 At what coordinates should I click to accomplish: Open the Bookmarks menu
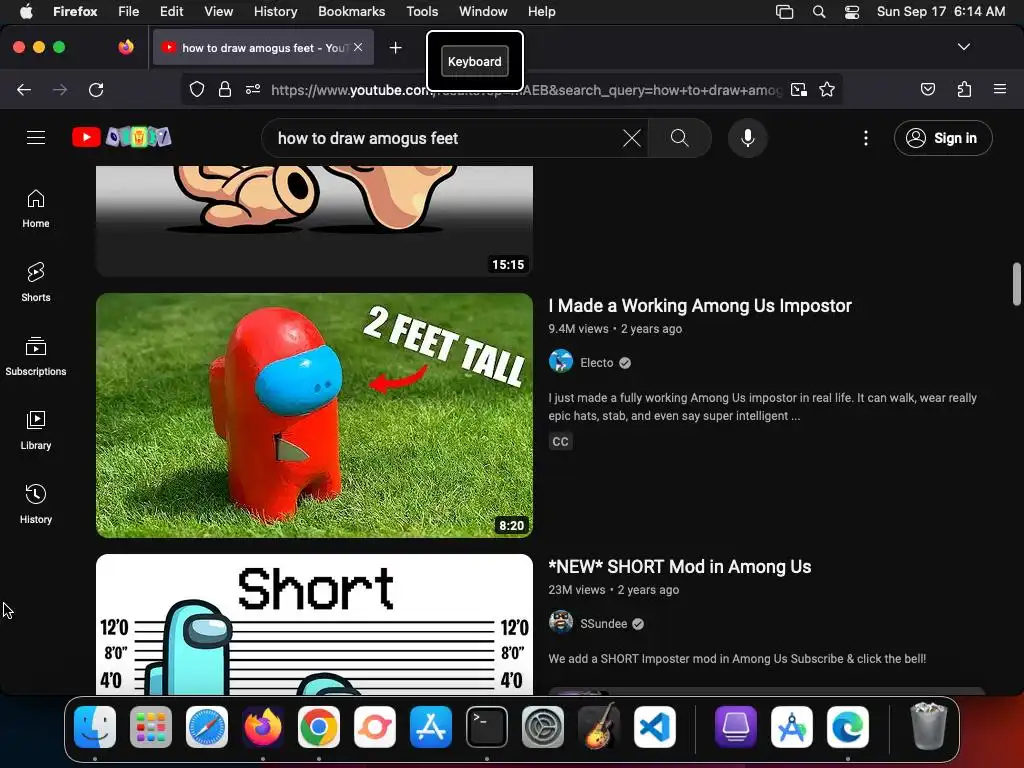pyautogui.click(x=351, y=11)
